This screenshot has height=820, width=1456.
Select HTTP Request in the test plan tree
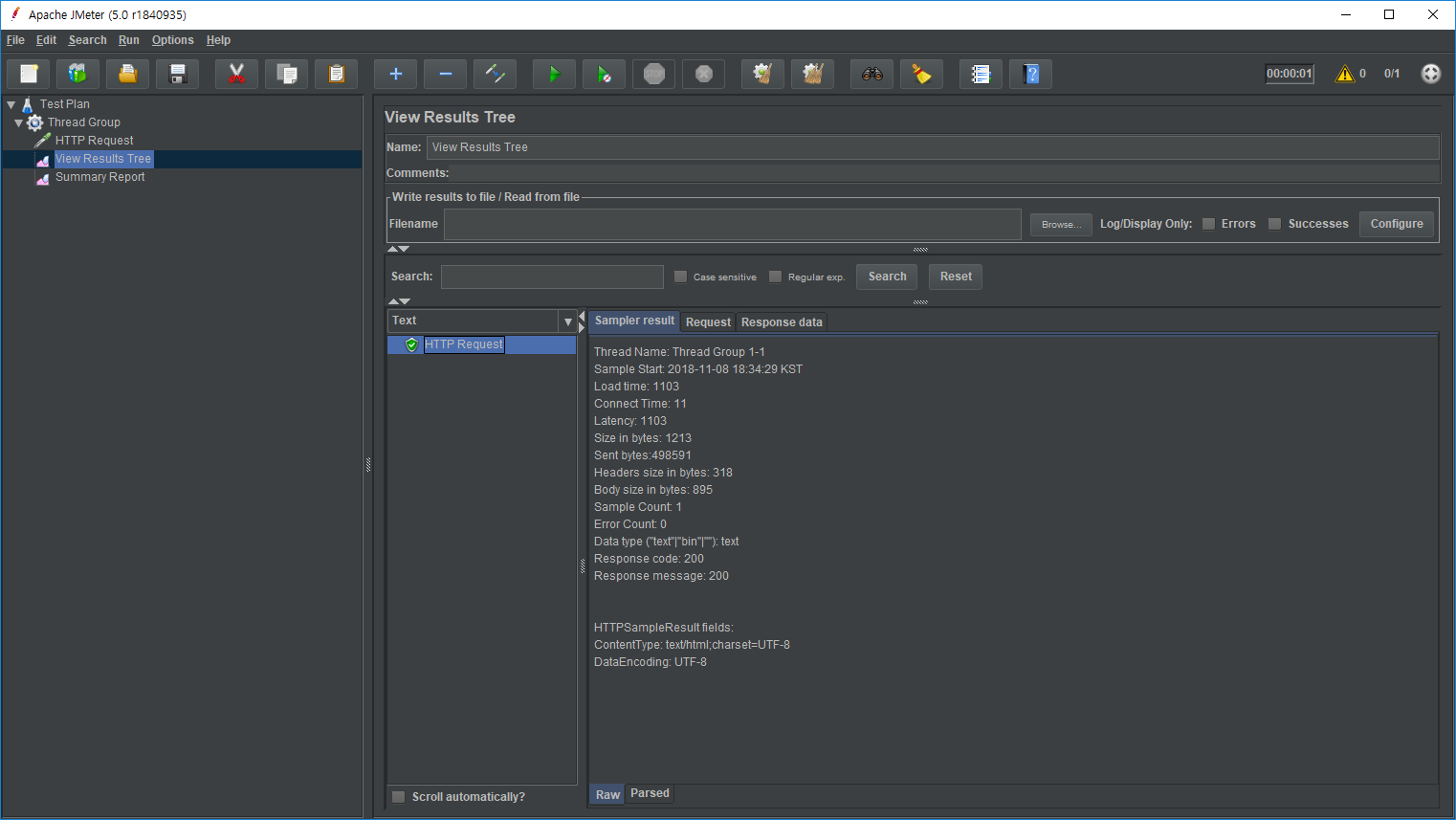(94, 141)
